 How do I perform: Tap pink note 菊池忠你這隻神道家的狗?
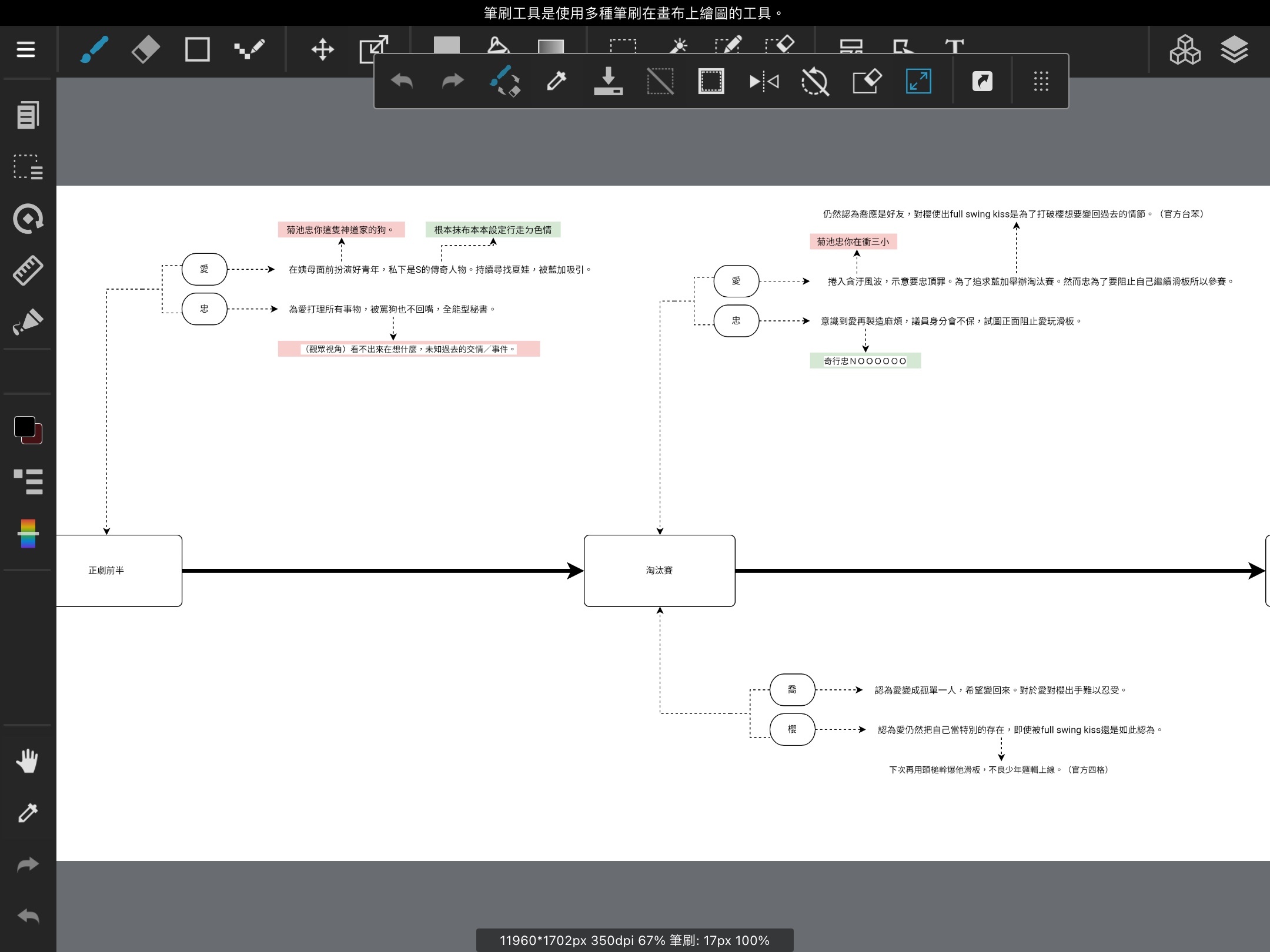[341, 230]
